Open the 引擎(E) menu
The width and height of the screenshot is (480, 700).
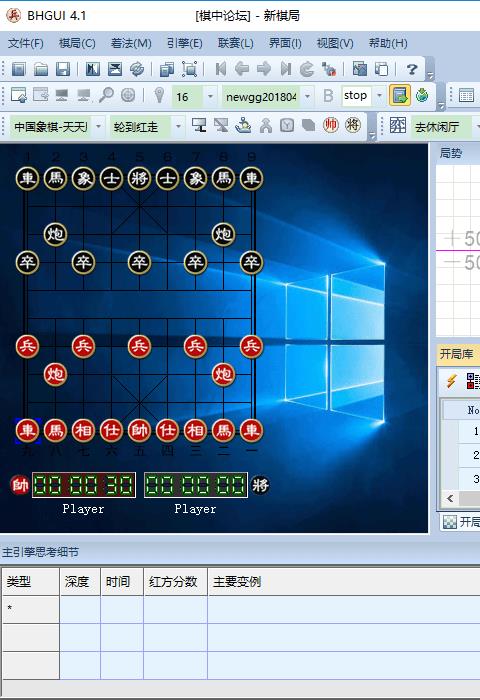coord(184,43)
